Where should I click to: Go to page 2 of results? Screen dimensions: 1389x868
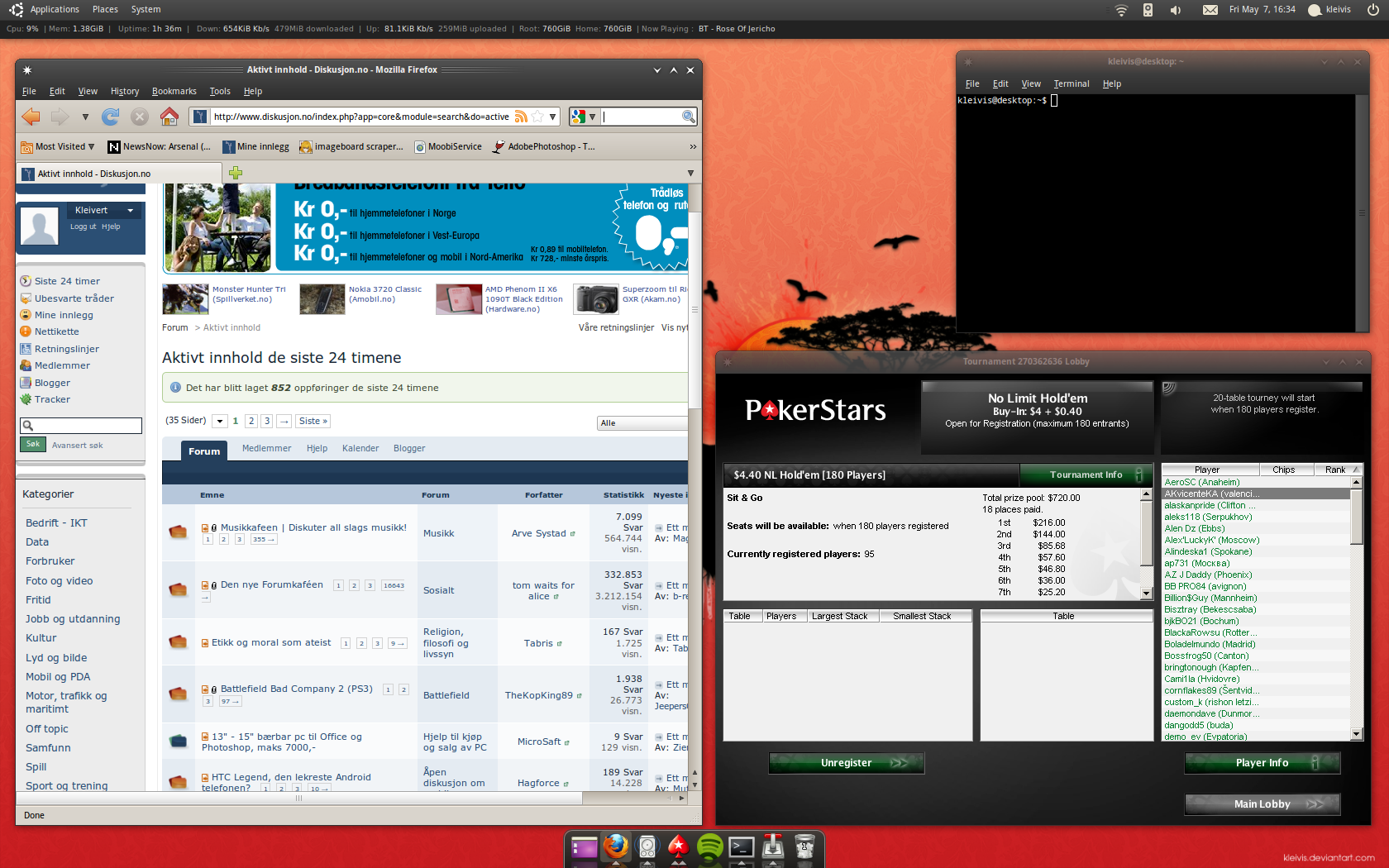click(x=251, y=421)
